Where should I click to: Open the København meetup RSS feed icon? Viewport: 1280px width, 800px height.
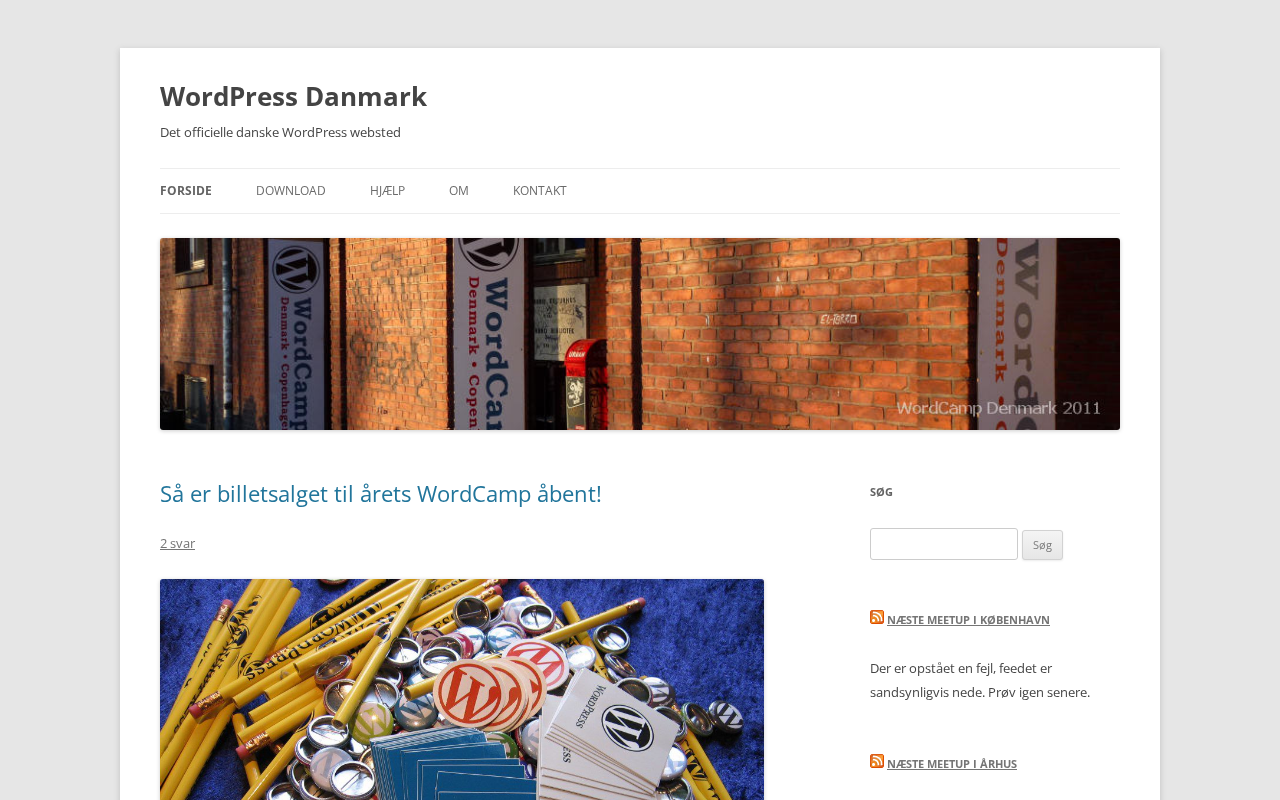point(877,617)
